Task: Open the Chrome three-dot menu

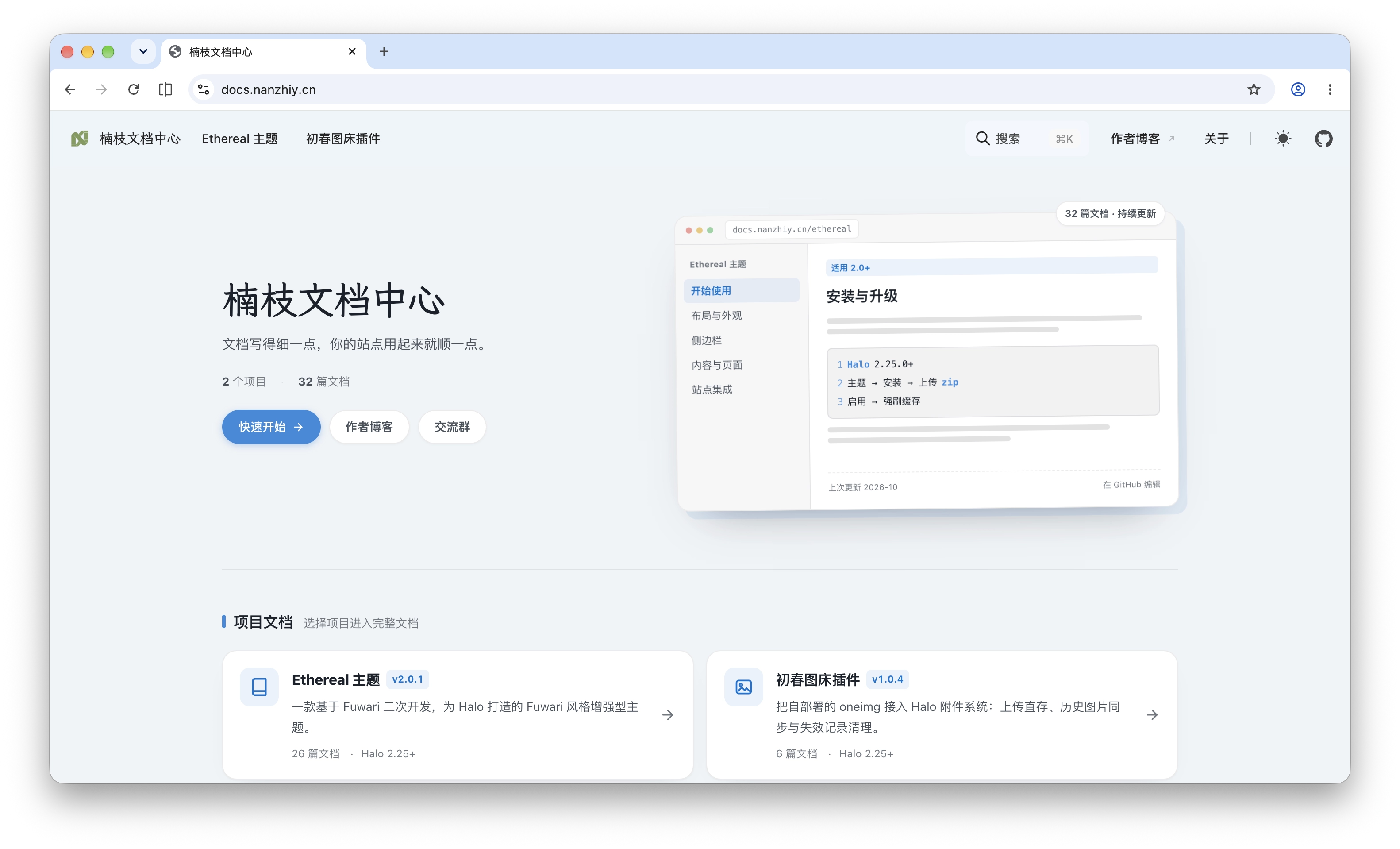Action: (1330, 89)
